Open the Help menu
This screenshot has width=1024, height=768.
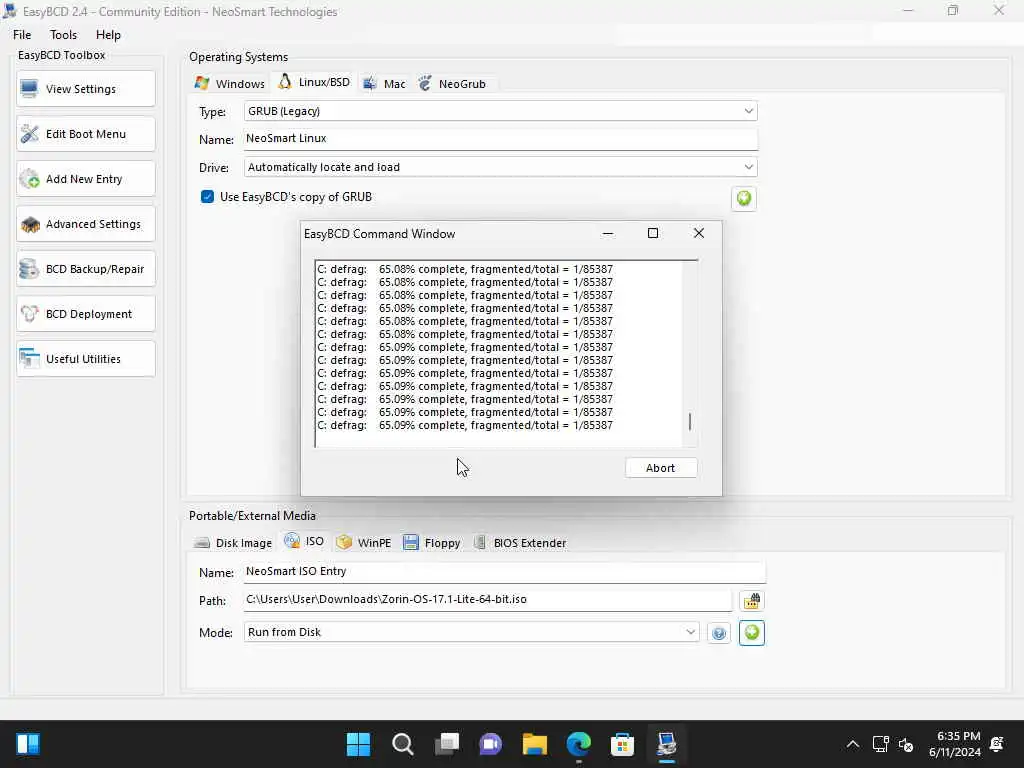108,35
